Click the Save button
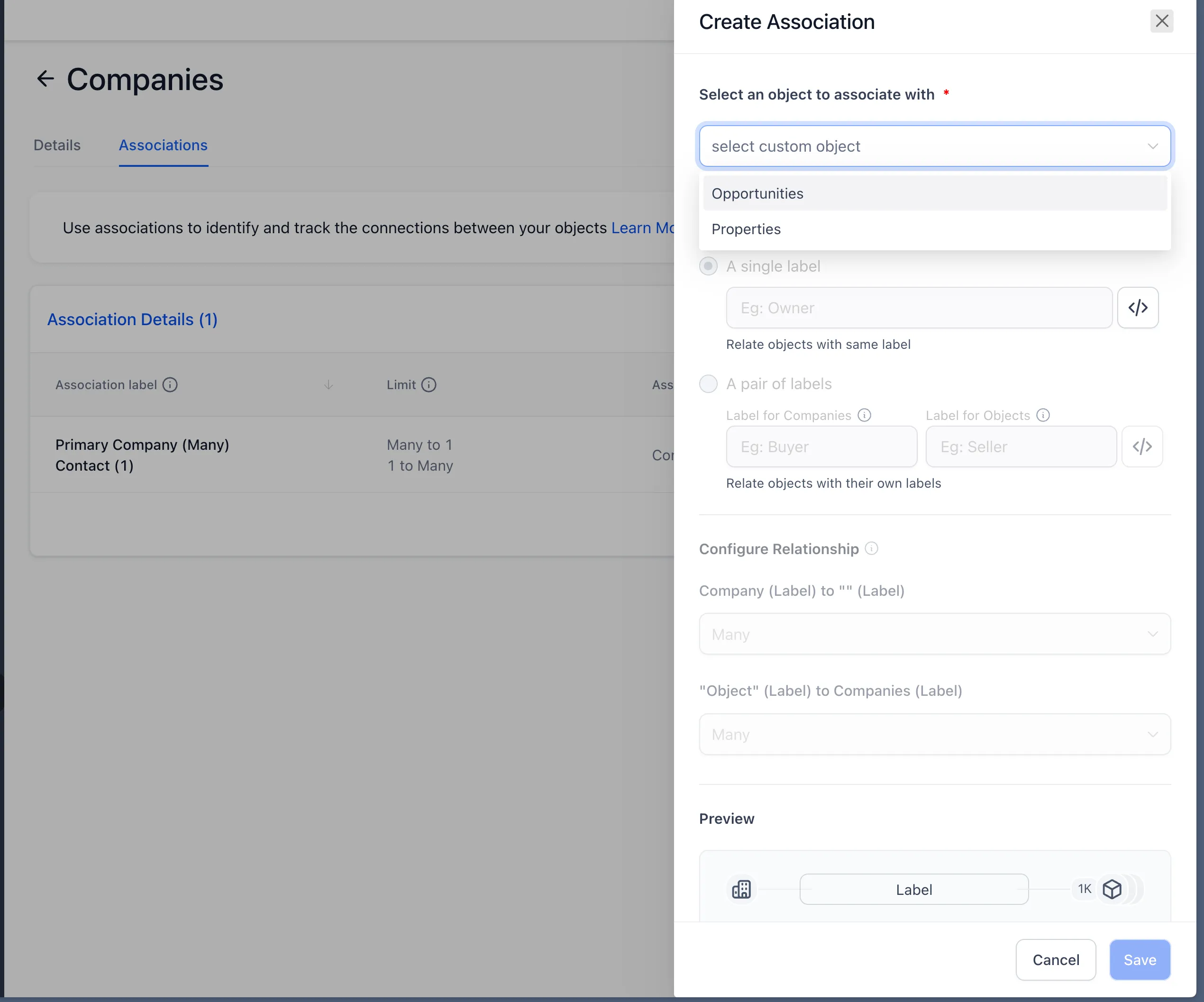Screen dimensions: 1204x1002 click(1139, 960)
